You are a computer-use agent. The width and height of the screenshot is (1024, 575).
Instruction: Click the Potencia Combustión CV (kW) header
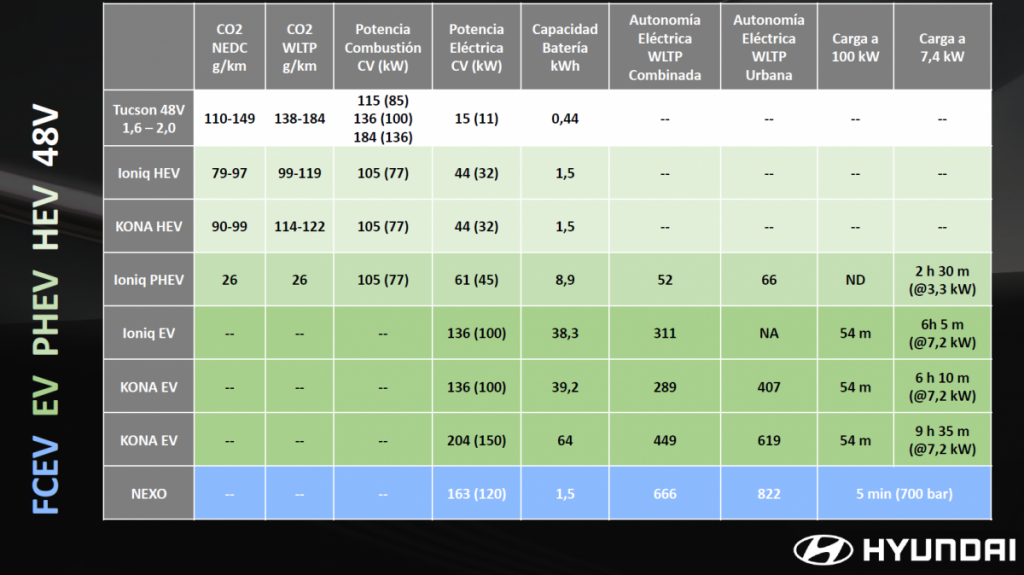pyautogui.click(x=382, y=47)
